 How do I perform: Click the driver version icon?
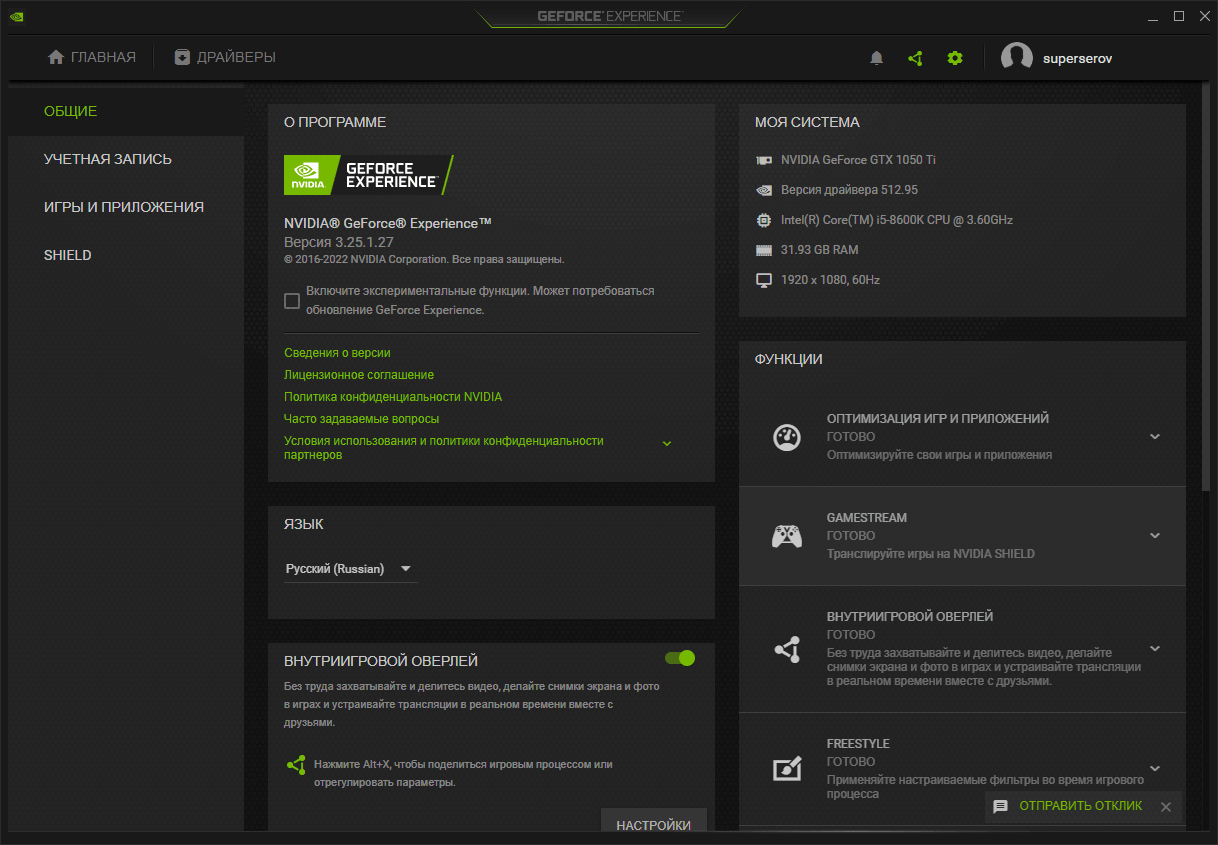(764, 190)
